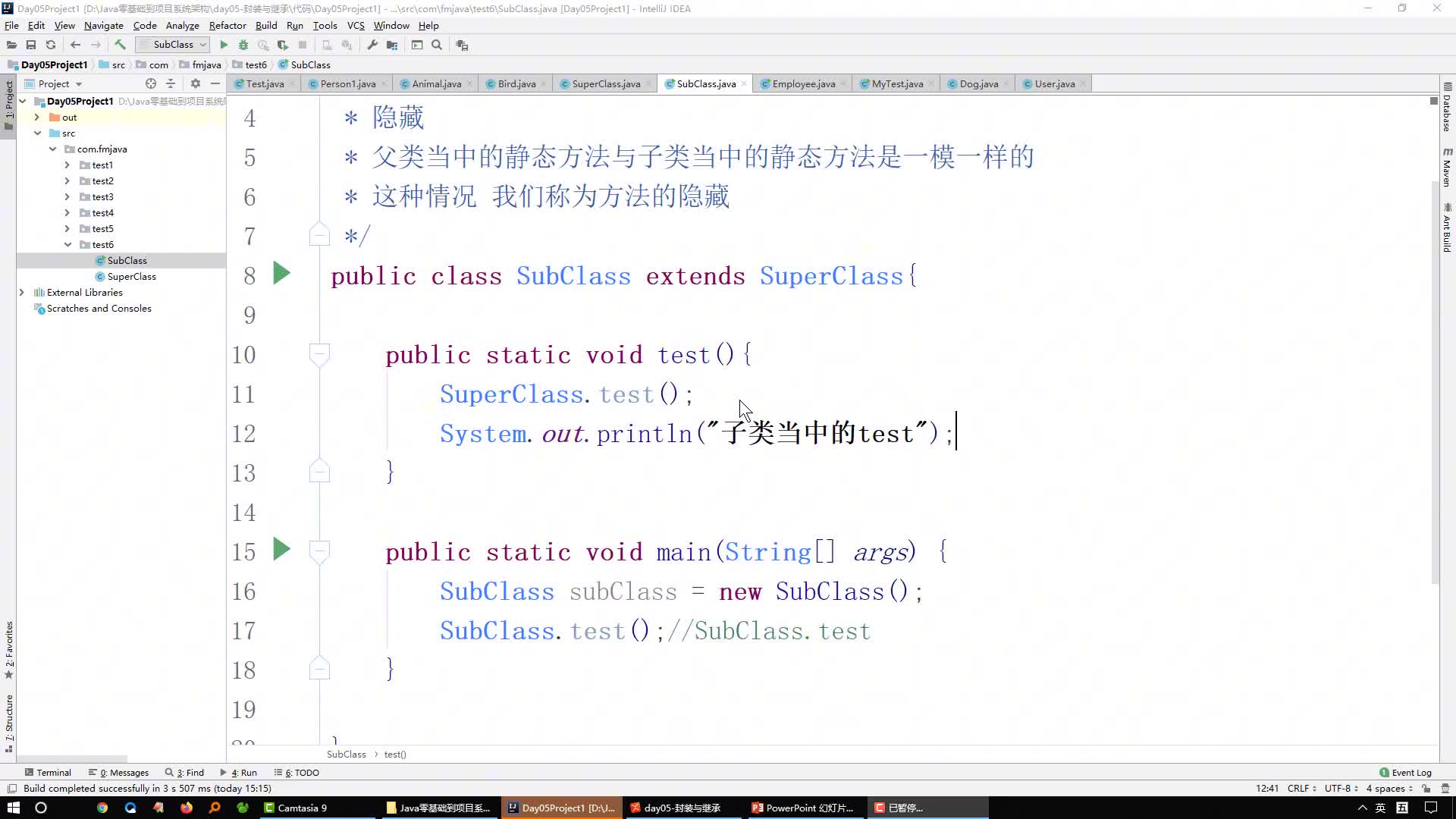
Task: Click the run gutter icon at line 15
Action: coord(281,551)
